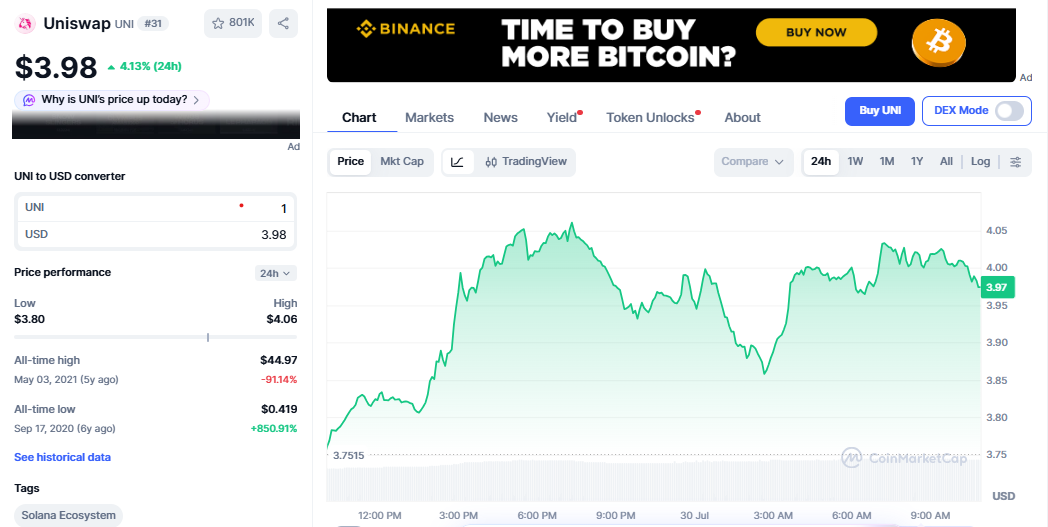The width and height of the screenshot is (1048, 527).
Task: Switch to the News tab
Action: pos(501,118)
